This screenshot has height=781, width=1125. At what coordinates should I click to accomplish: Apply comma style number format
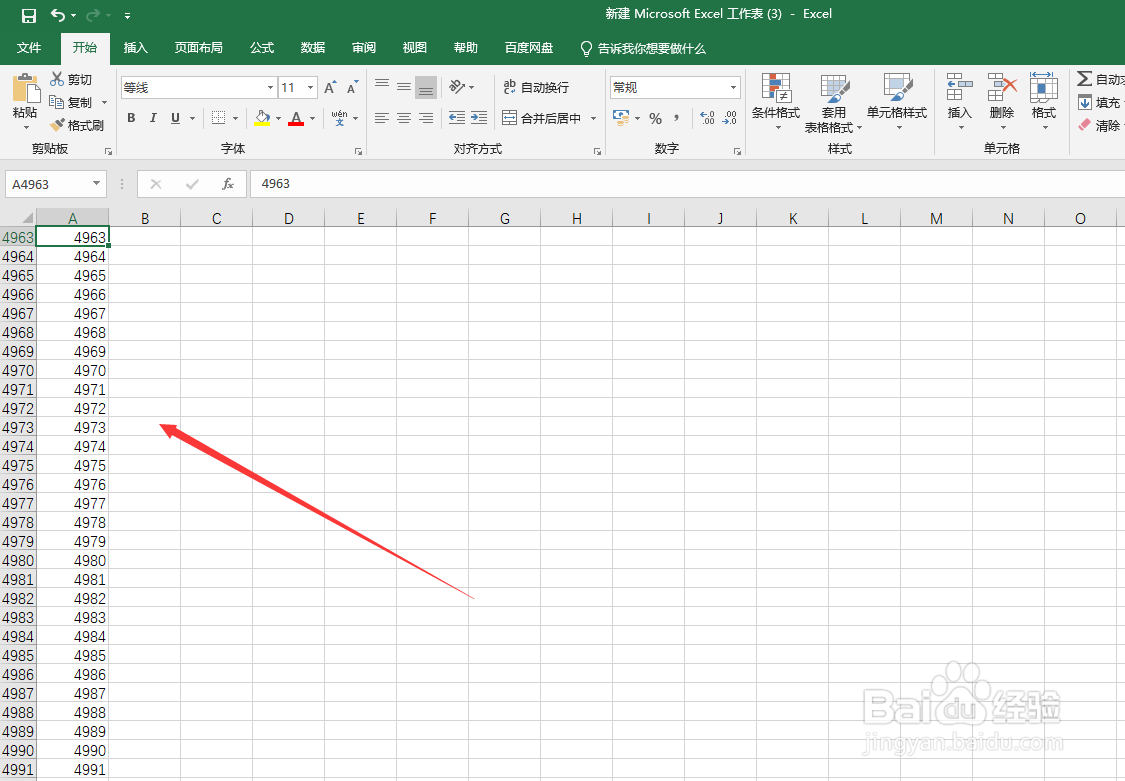[x=676, y=118]
